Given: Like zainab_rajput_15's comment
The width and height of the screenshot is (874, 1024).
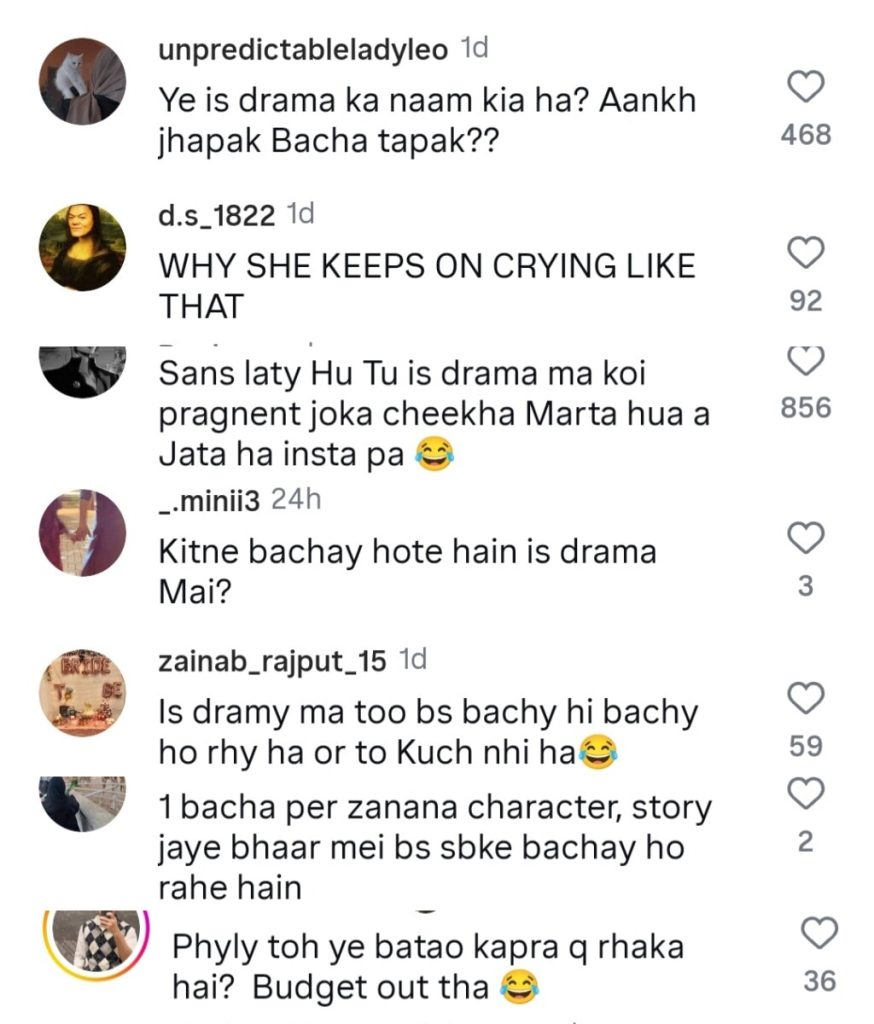Looking at the screenshot, I should point(806,697).
